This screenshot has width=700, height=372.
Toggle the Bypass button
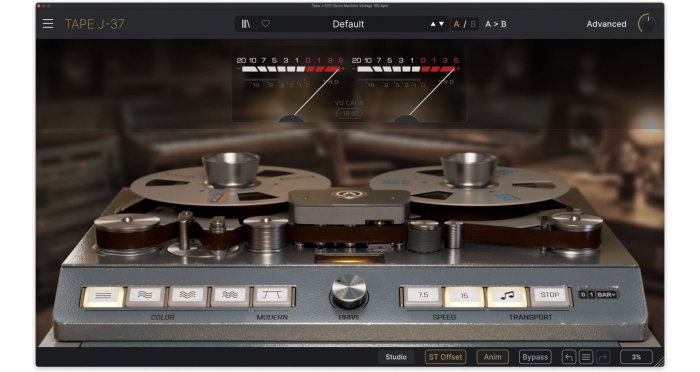(535, 357)
